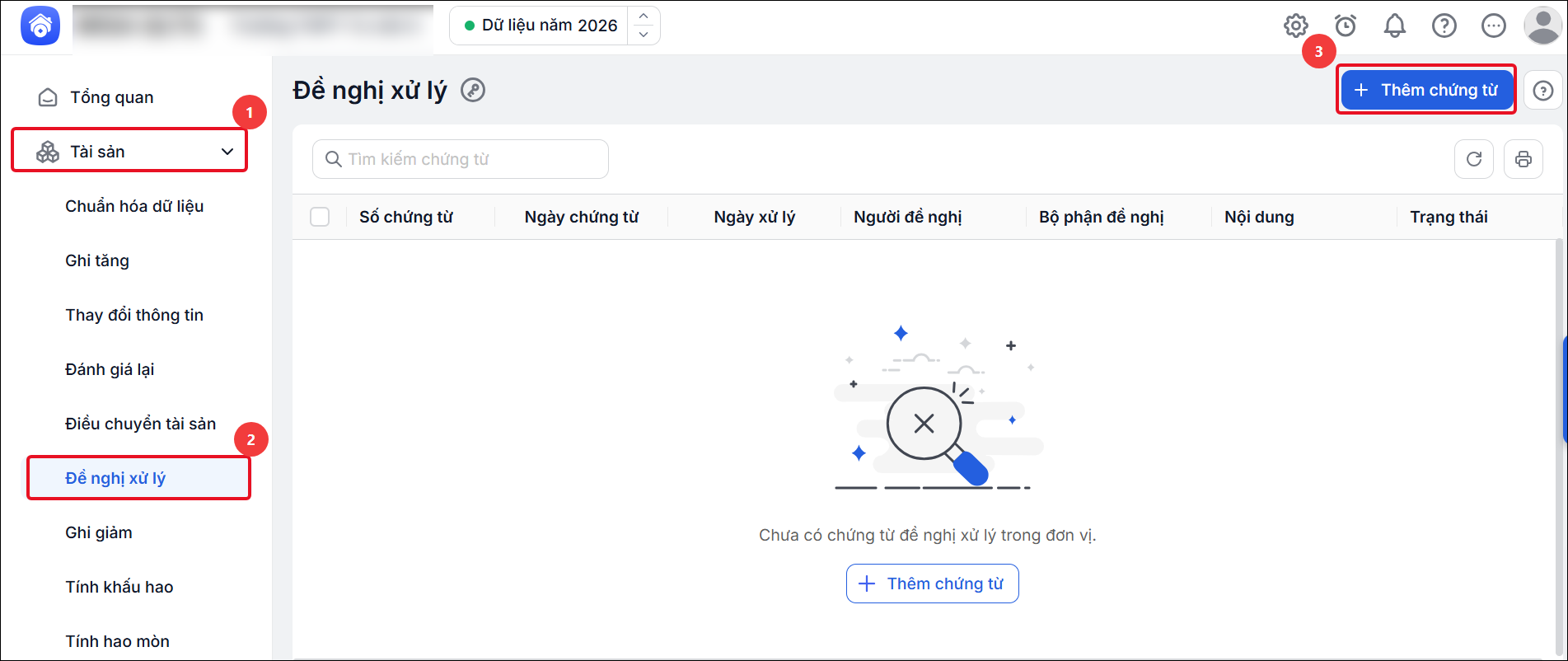
Task: Go to Điều chuyển tài sản
Action: pyautogui.click(x=141, y=424)
